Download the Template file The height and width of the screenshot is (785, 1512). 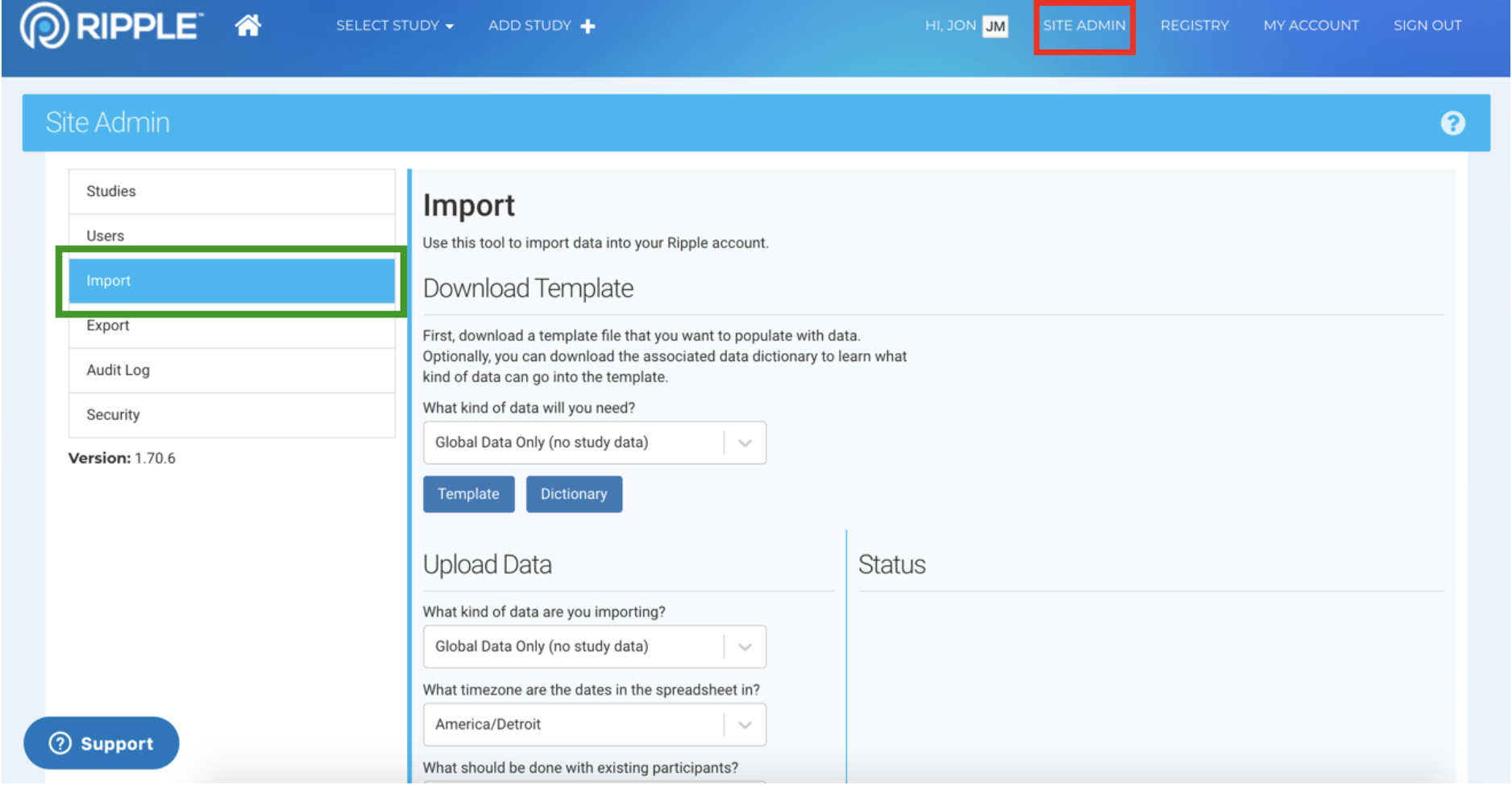[x=468, y=494]
